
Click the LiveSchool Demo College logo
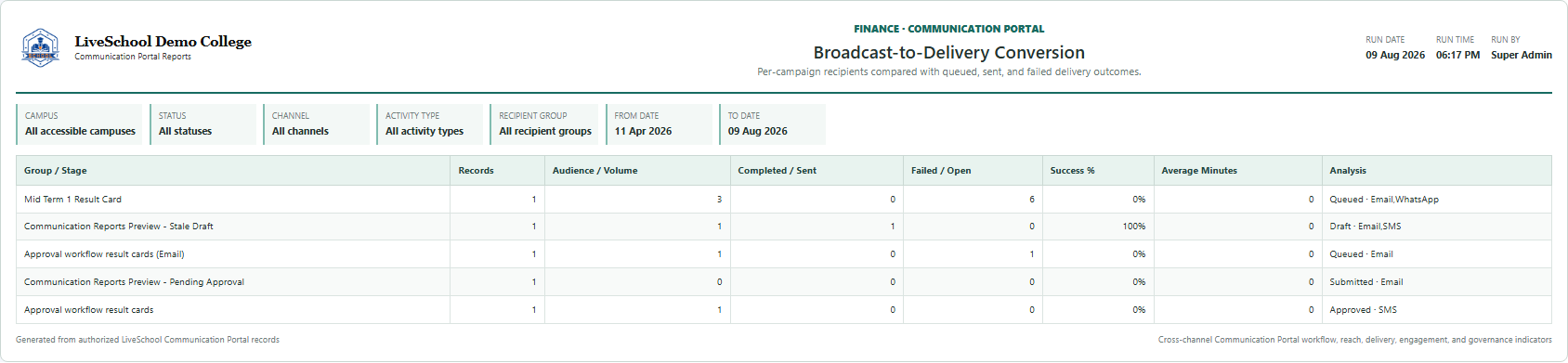pos(40,47)
